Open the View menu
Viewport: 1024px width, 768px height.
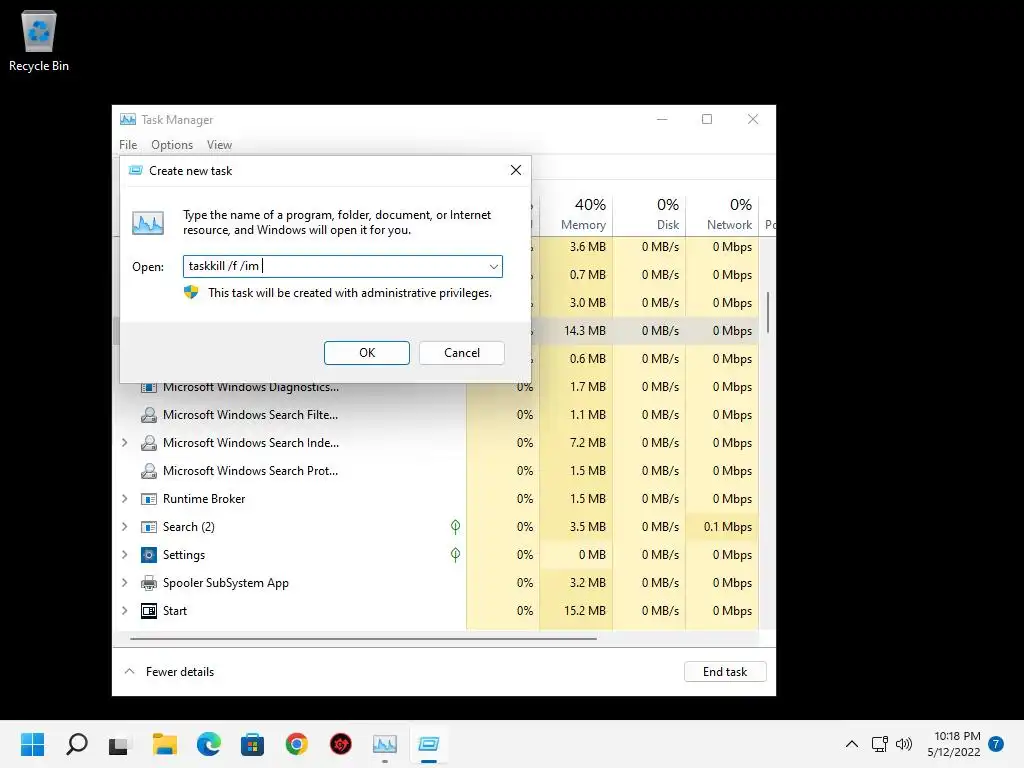click(219, 145)
